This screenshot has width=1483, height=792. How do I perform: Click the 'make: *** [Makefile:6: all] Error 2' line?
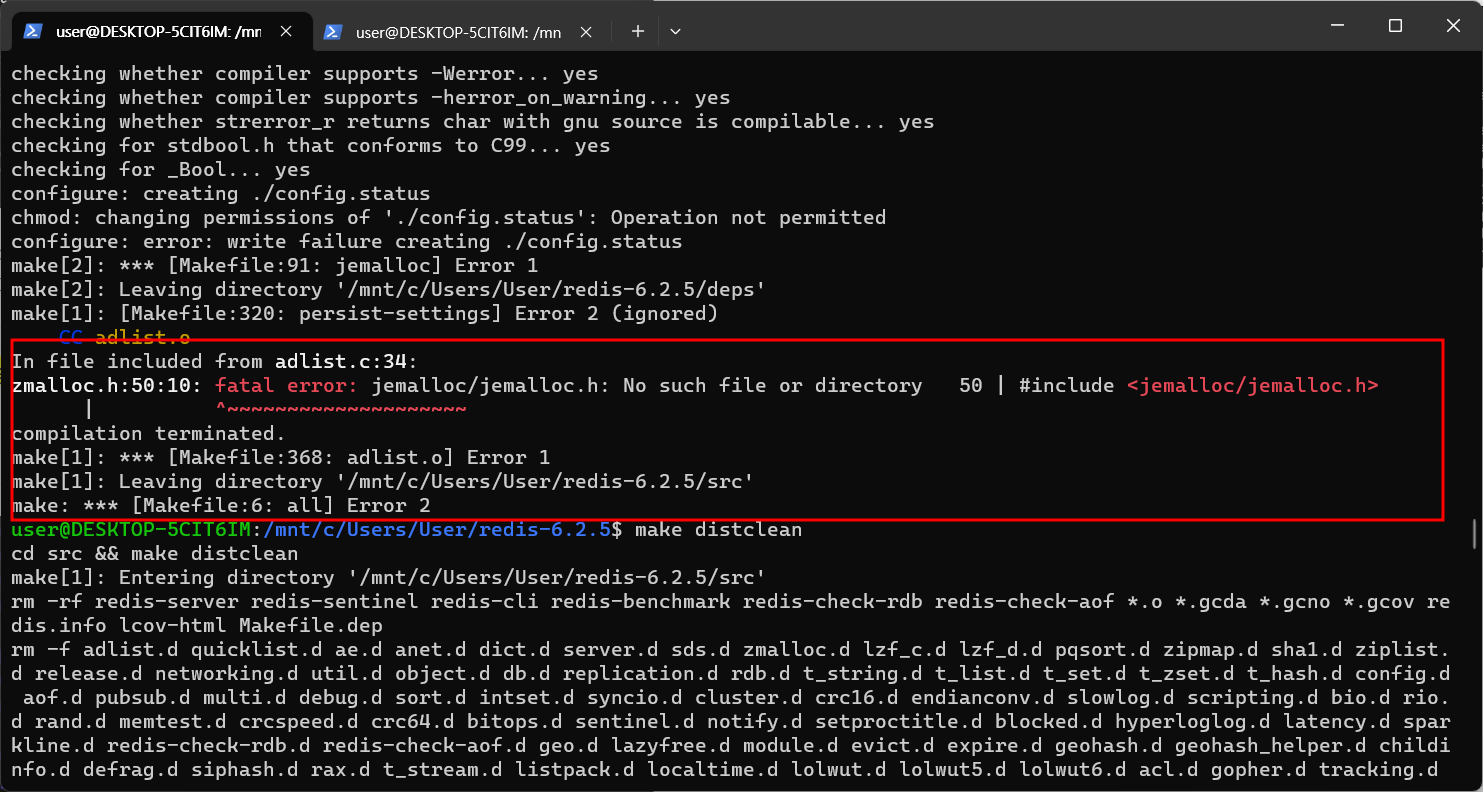click(x=221, y=505)
